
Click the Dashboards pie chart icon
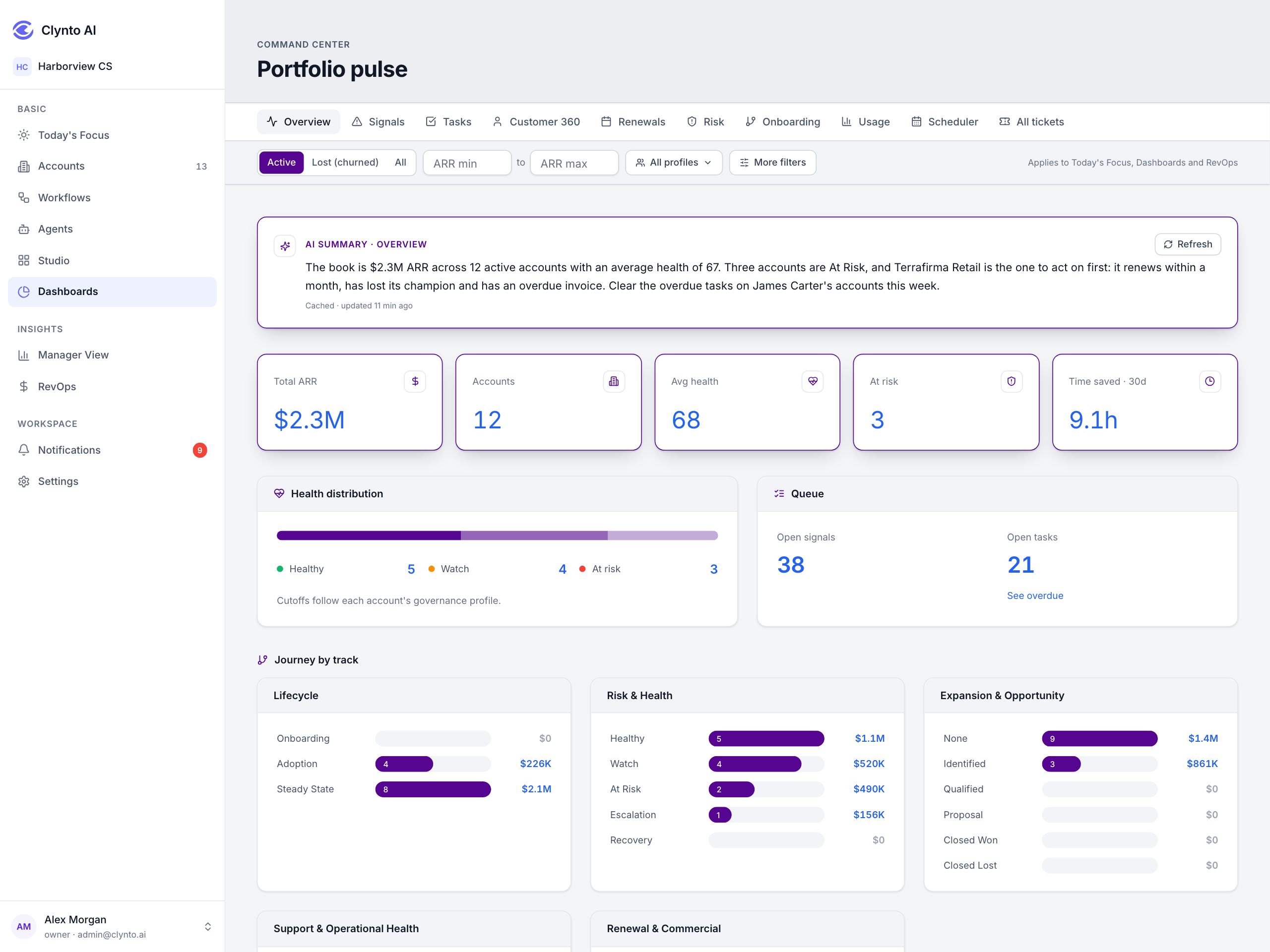click(x=23, y=292)
